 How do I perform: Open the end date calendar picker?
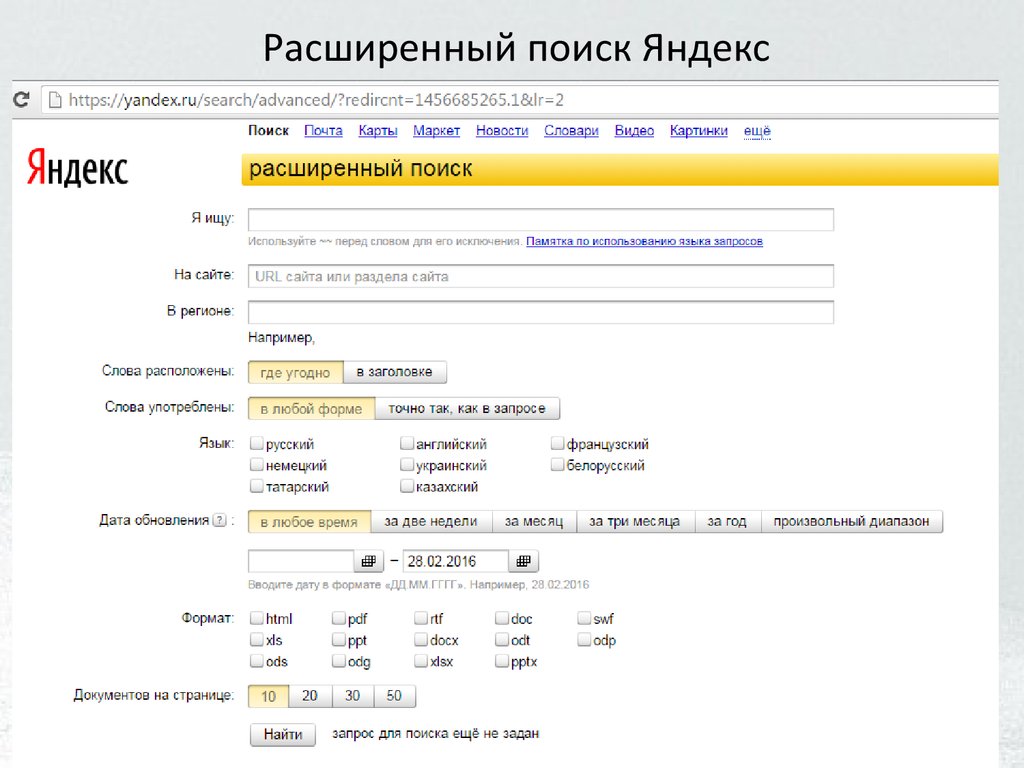[523, 560]
